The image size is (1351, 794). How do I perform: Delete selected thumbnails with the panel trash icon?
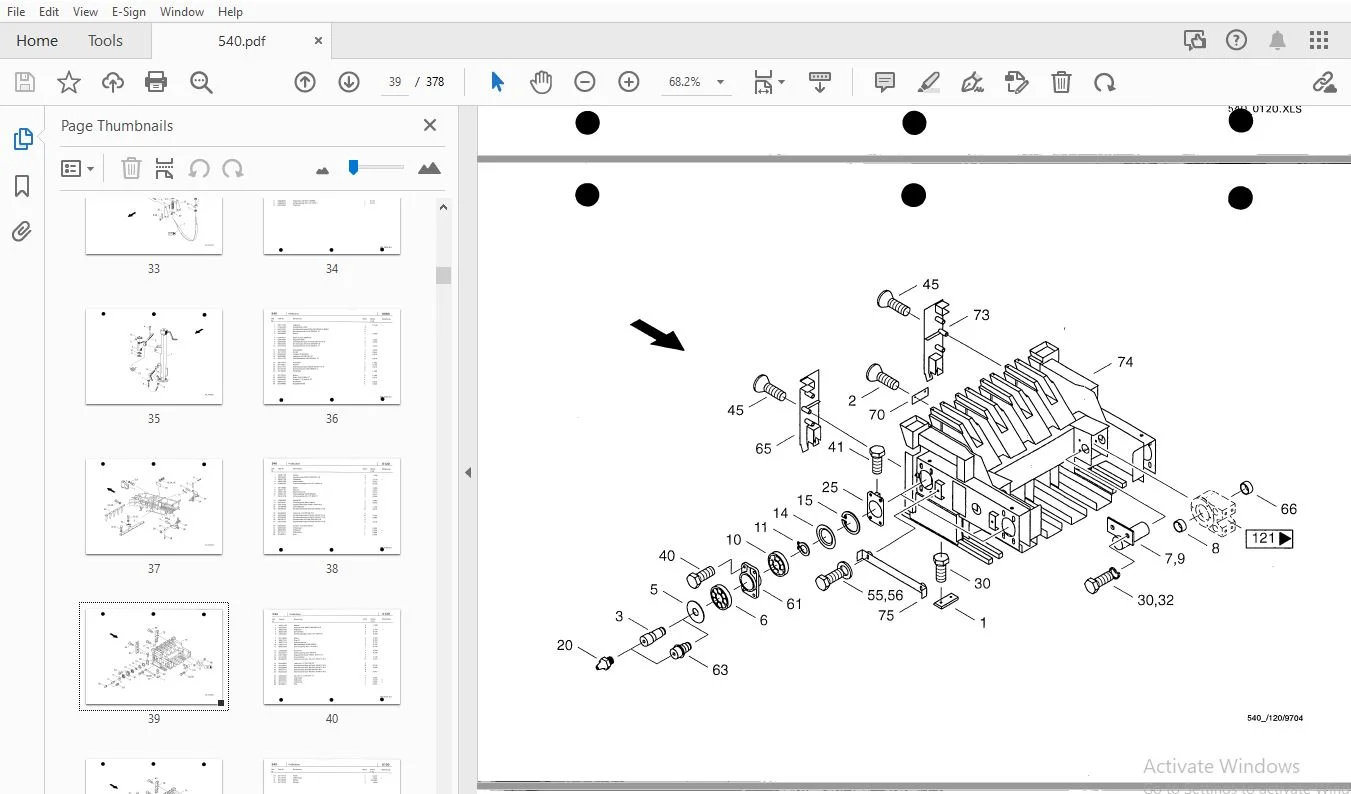click(x=131, y=168)
